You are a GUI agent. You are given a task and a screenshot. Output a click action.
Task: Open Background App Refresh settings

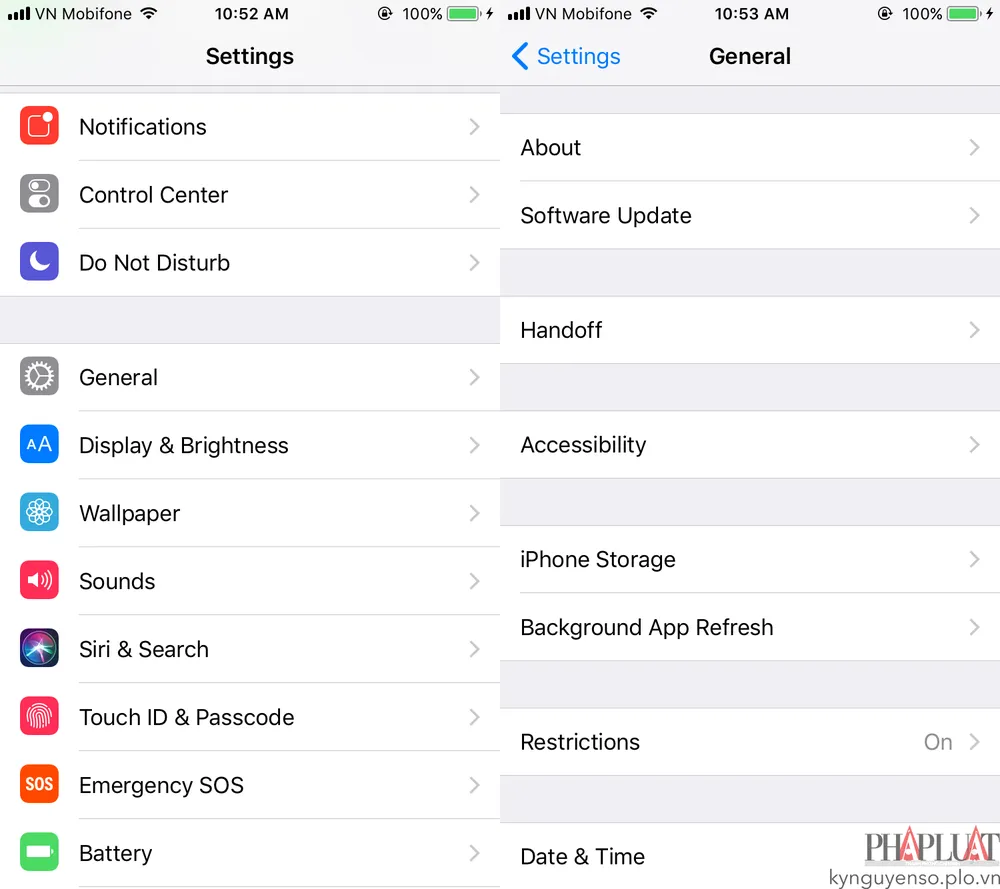(x=750, y=627)
